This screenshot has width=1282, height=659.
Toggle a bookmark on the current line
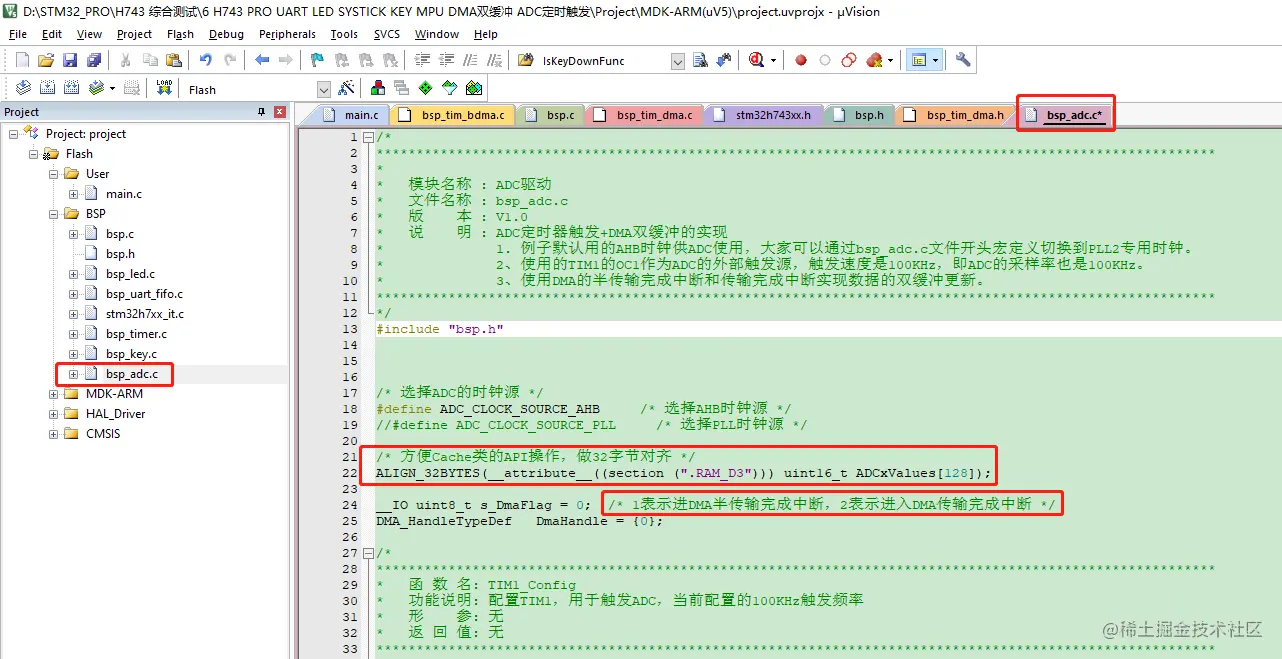tap(317, 60)
